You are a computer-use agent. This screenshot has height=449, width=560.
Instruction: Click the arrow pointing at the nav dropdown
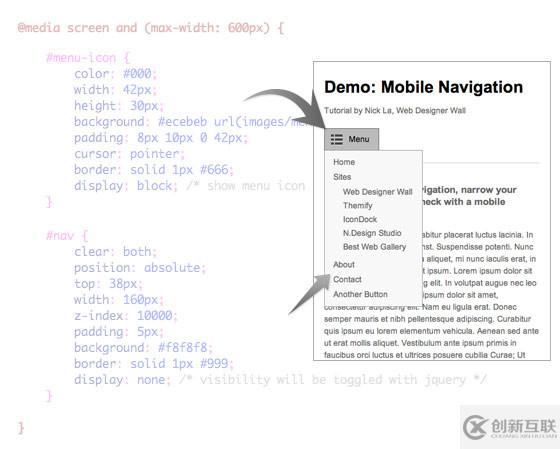coord(309,294)
